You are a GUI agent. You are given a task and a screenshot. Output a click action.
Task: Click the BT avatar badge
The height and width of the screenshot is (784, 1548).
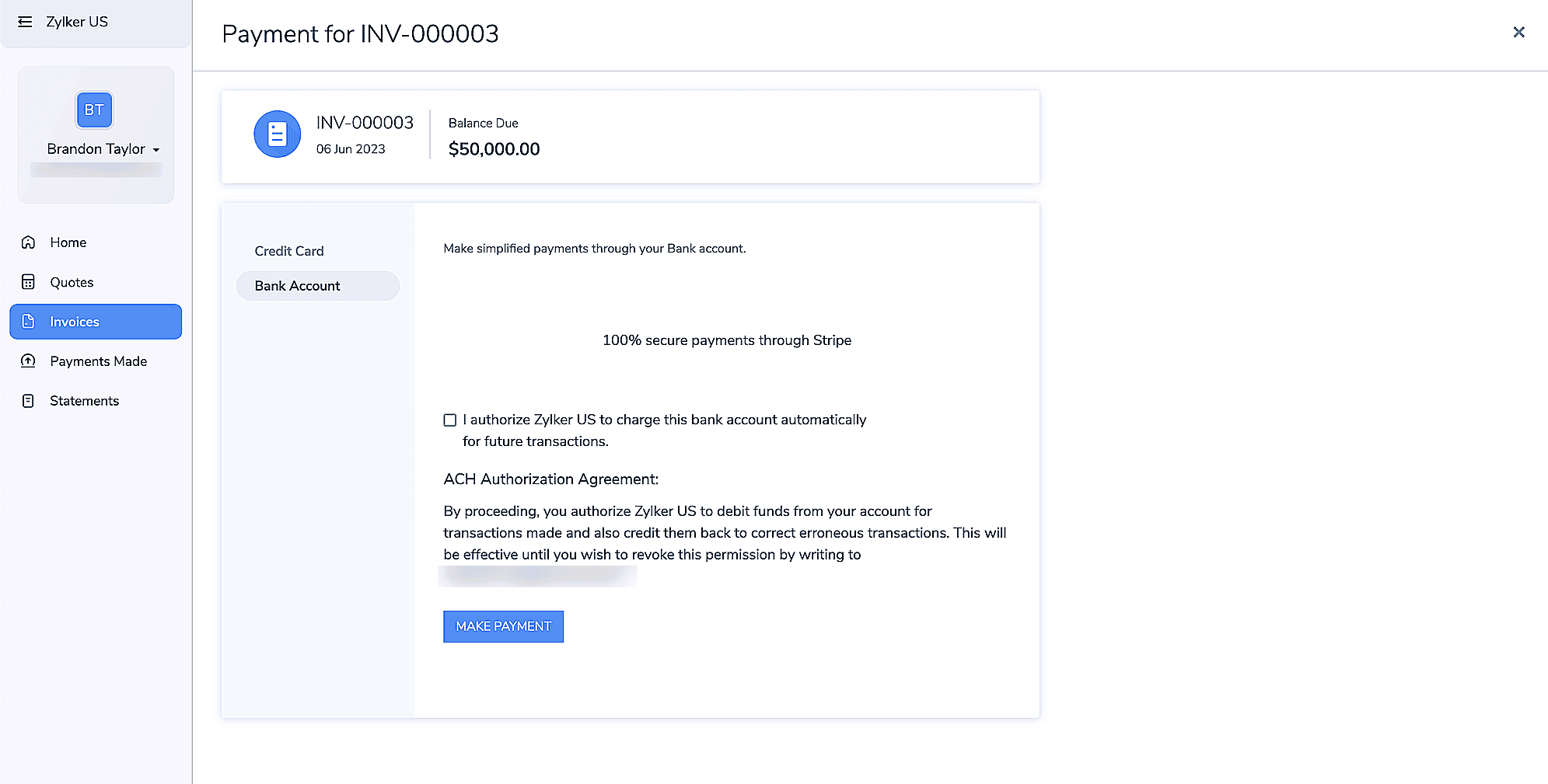[x=94, y=110]
